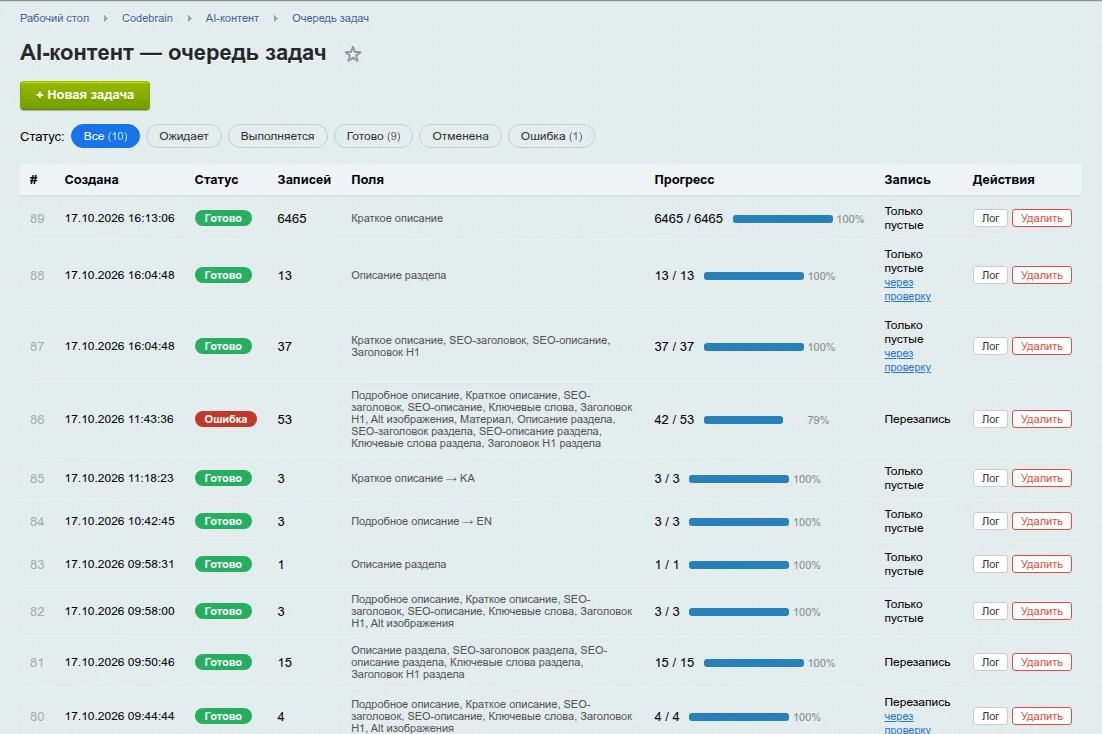The image size is (1102, 734).
Task: Delete task 87
Action: 1042,346
